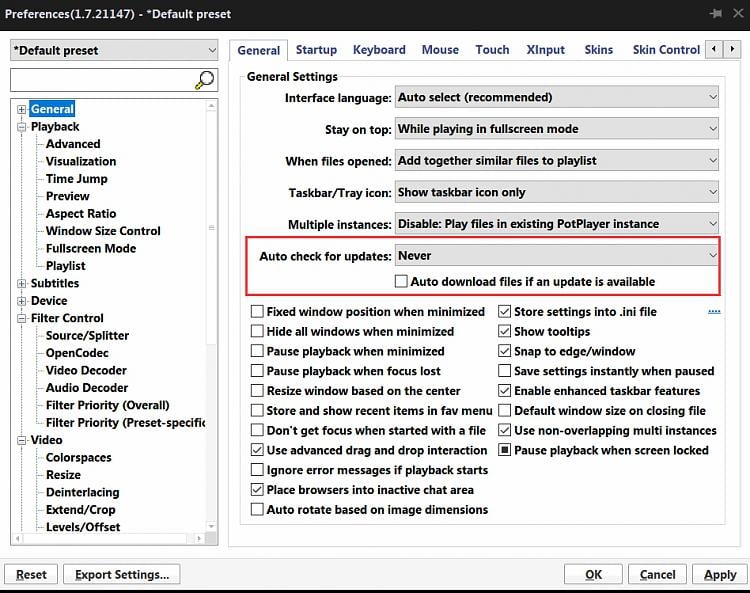The width and height of the screenshot is (750, 593).
Task: Confirm with the OK button
Action: point(594,574)
